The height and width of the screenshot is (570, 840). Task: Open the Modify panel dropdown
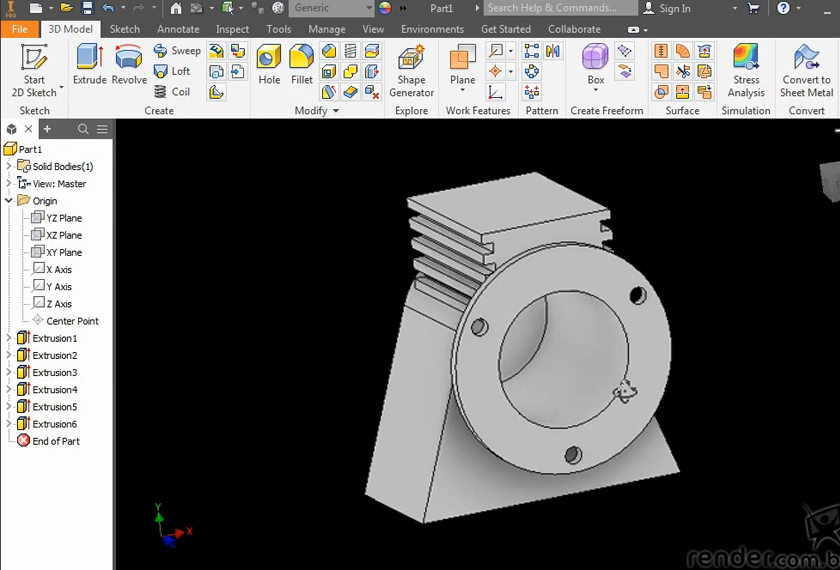335,111
